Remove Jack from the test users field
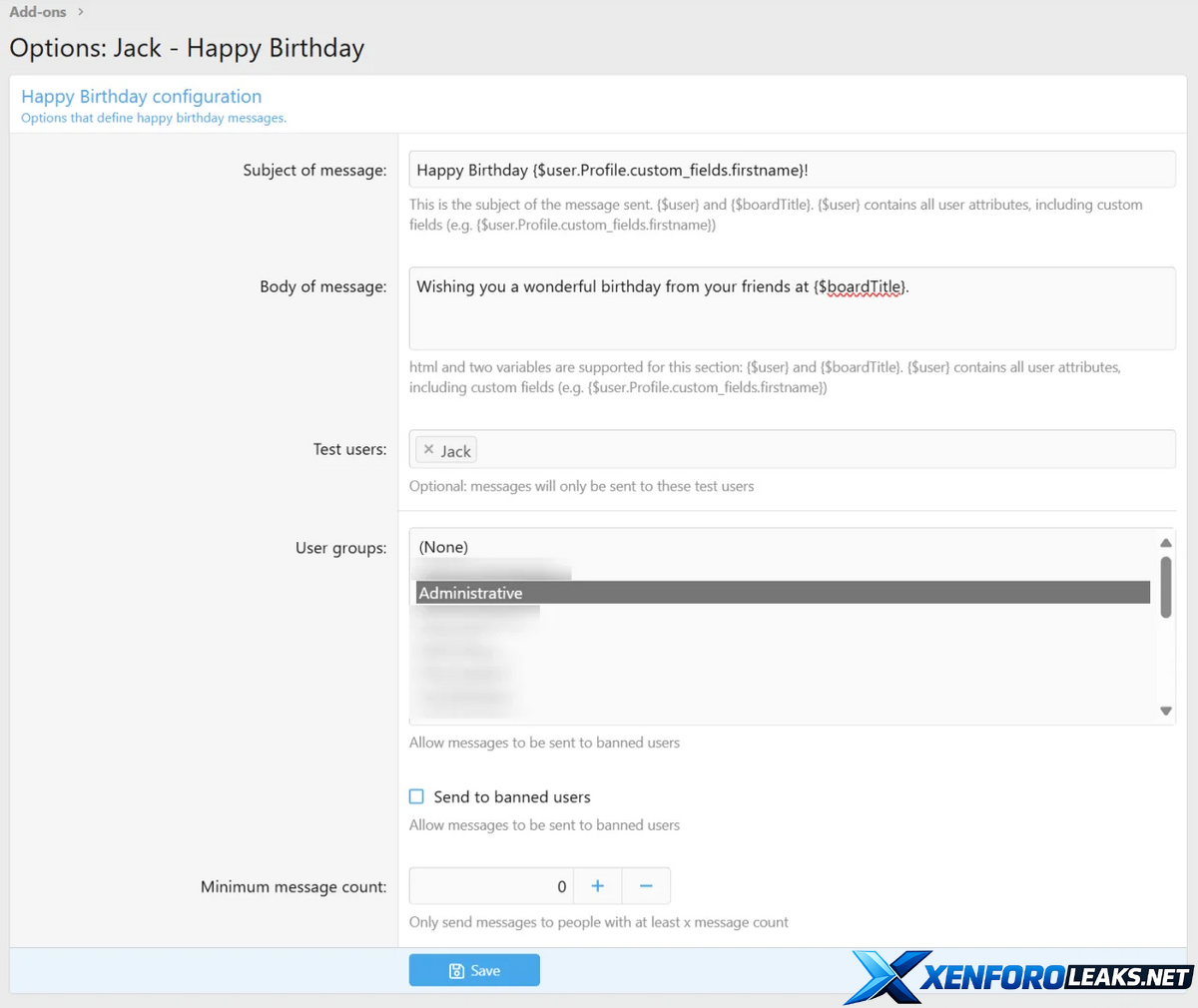This screenshot has height=1008, width=1198. pyautogui.click(x=428, y=450)
